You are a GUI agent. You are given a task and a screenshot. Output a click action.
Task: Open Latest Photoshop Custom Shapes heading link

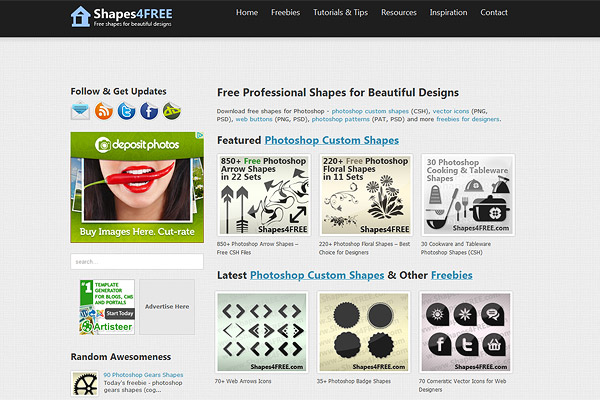click(x=317, y=275)
